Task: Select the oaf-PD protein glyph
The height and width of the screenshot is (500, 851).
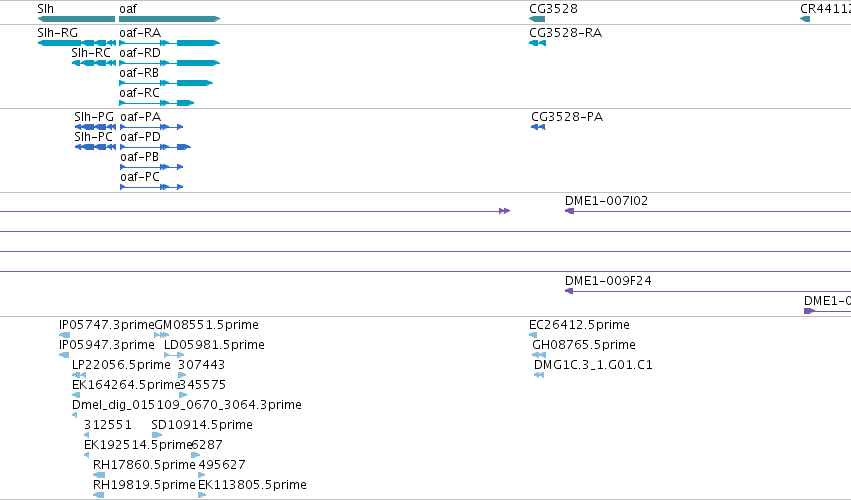Action: (x=155, y=147)
